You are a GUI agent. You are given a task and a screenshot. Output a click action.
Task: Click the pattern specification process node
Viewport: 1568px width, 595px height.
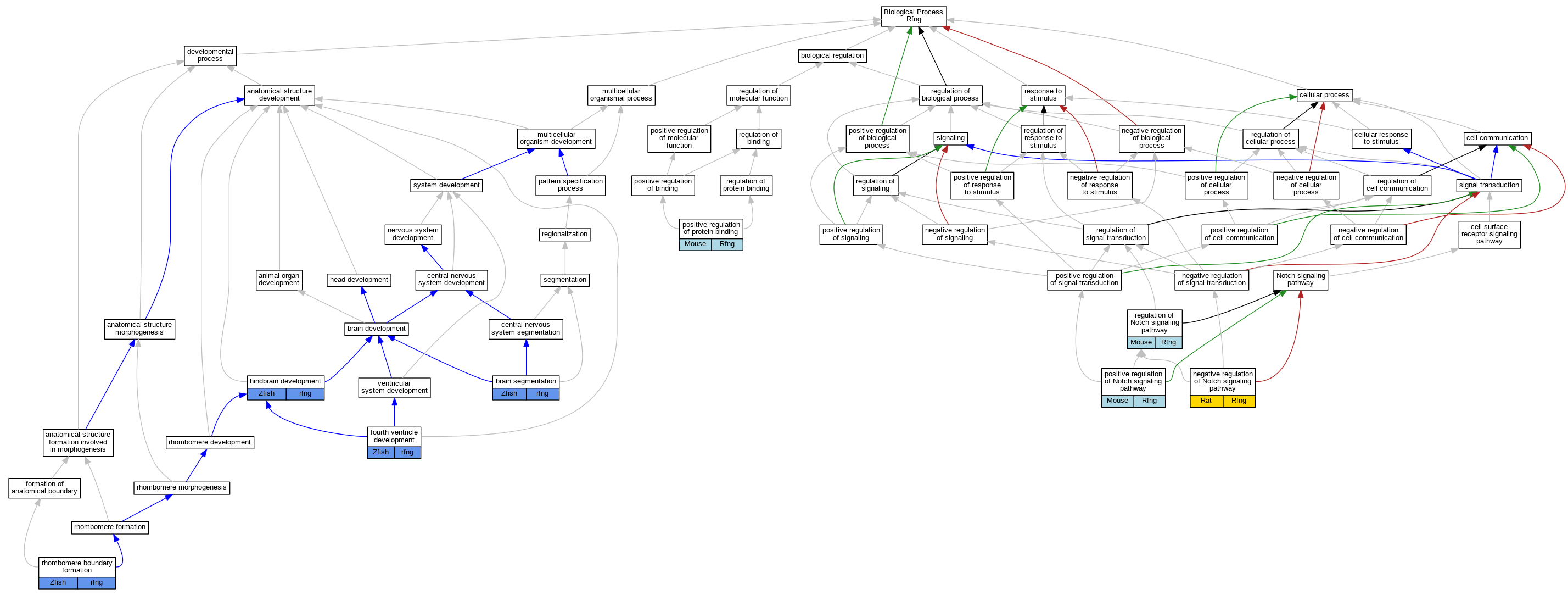(x=570, y=185)
